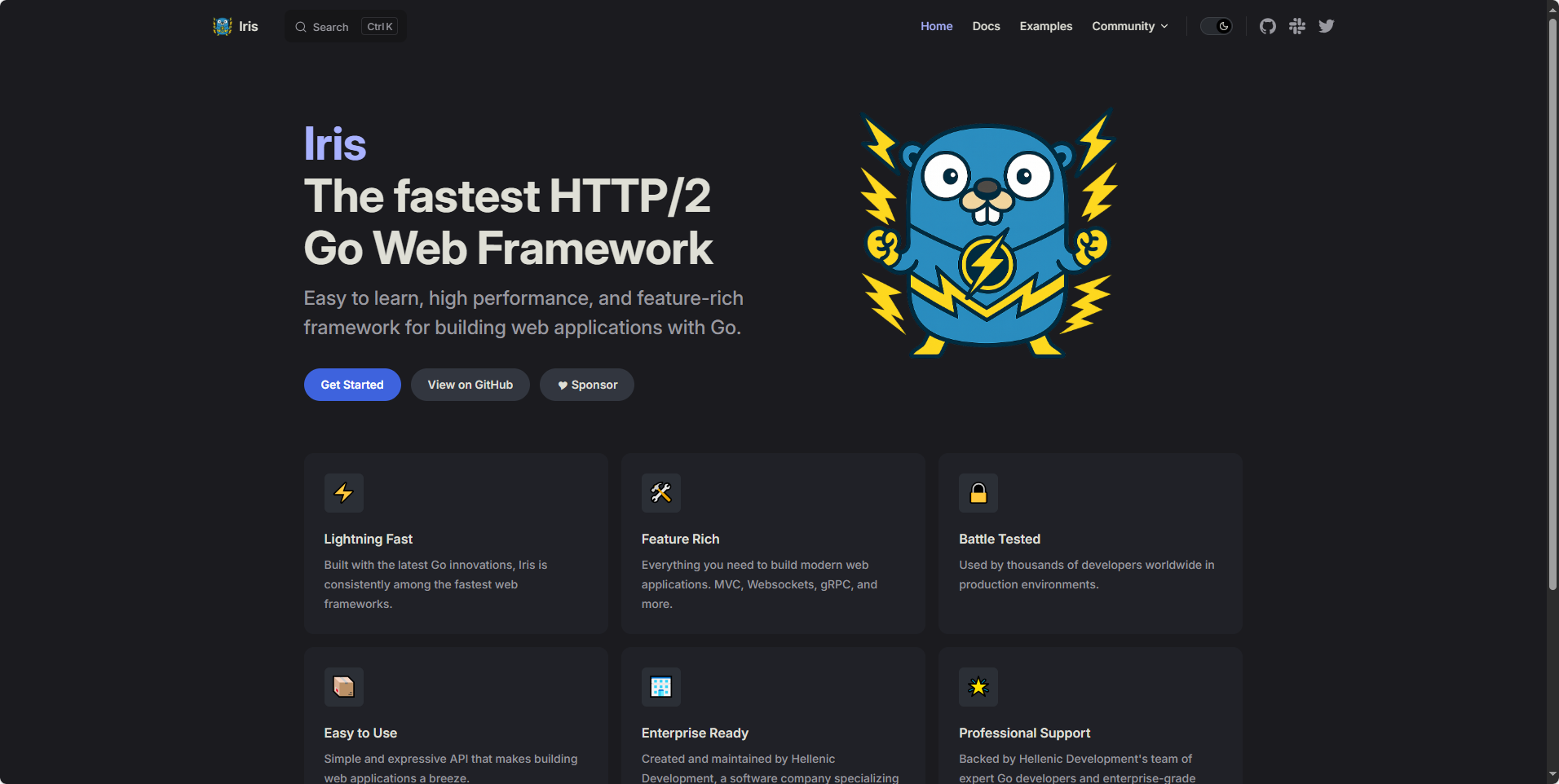Screen dimensions: 1559x784
Task: Click the magnifier icon in Search box
Action: coord(301,27)
